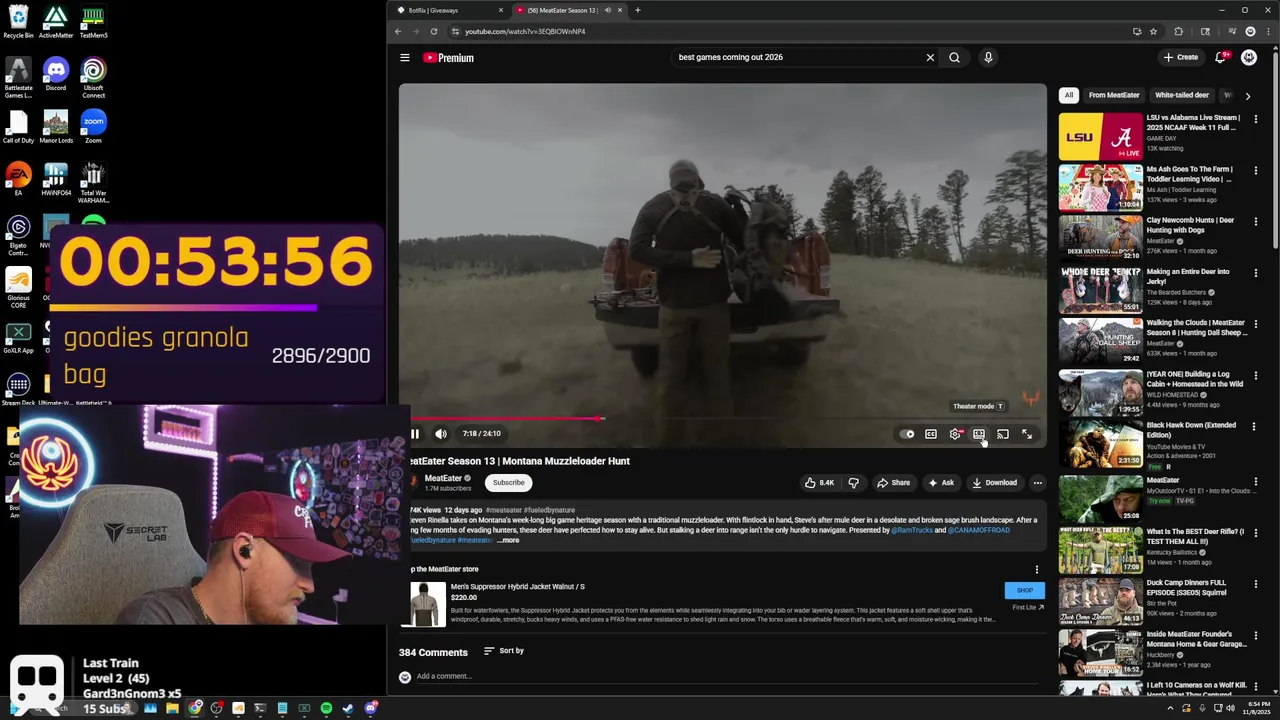Open Zoom desktop shortcut
Viewport: 1280px width, 720px height.
[93, 127]
